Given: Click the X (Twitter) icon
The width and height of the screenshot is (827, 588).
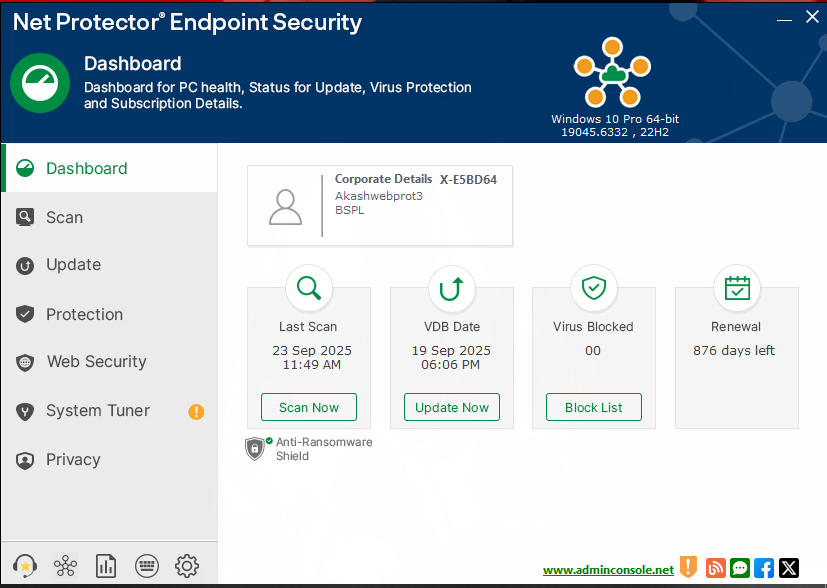Looking at the screenshot, I should (789, 568).
